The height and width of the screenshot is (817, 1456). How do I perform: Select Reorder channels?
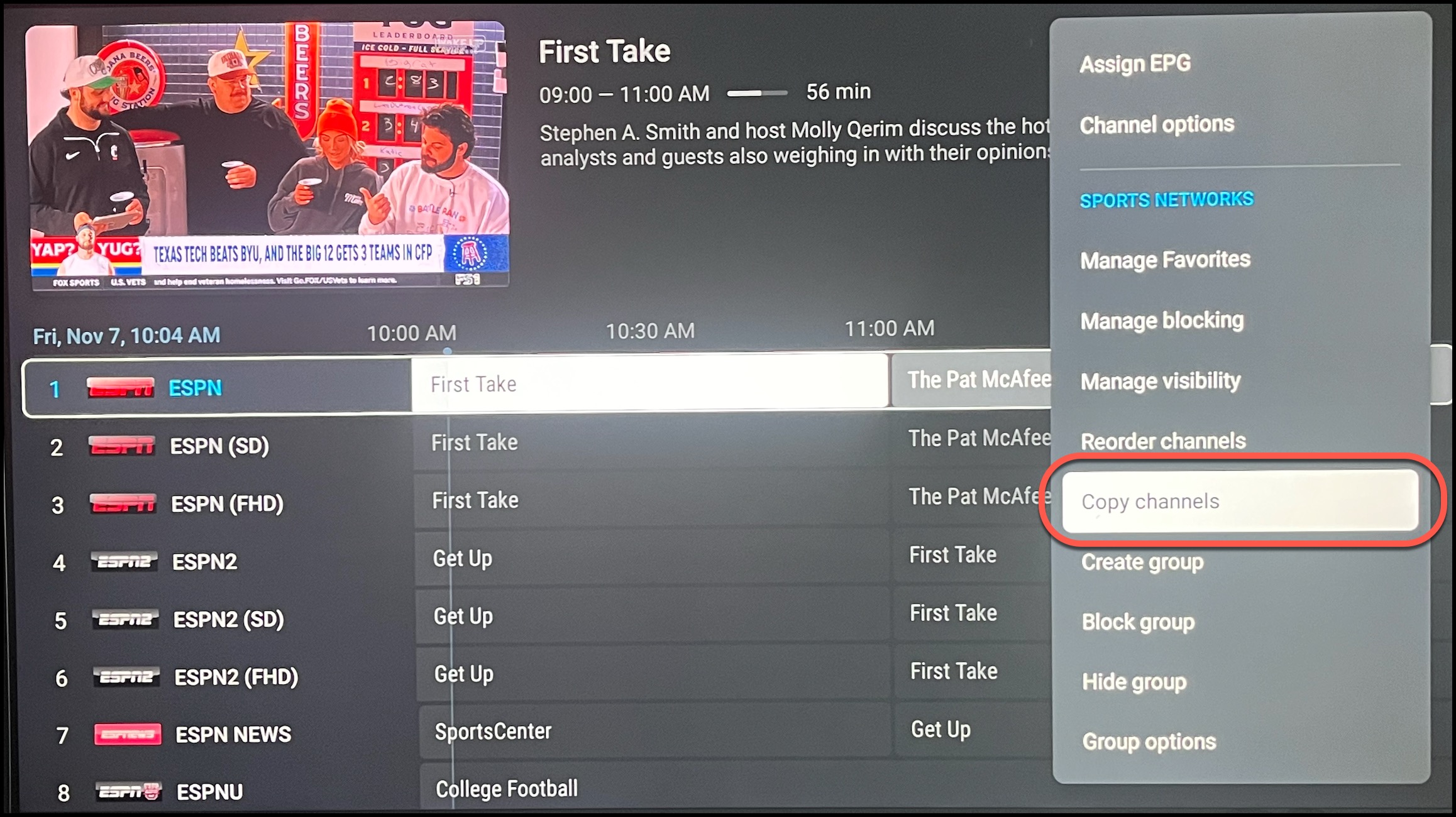point(1163,441)
